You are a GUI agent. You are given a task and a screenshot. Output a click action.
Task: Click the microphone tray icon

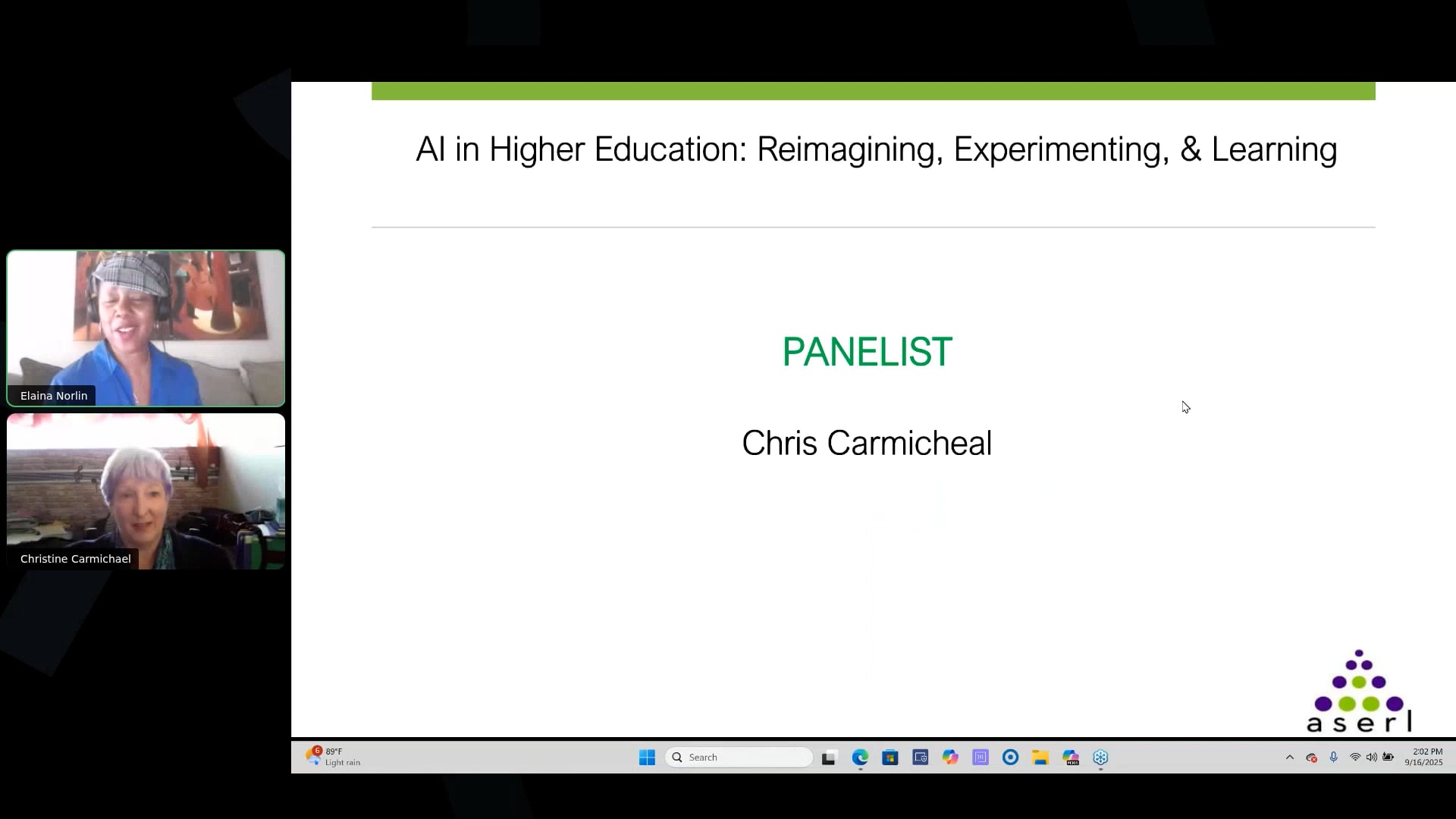click(x=1334, y=758)
